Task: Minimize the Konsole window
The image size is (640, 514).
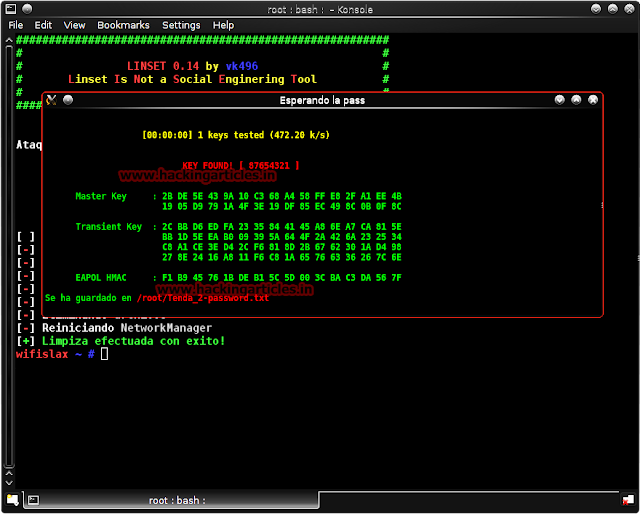Action: pos(596,9)
